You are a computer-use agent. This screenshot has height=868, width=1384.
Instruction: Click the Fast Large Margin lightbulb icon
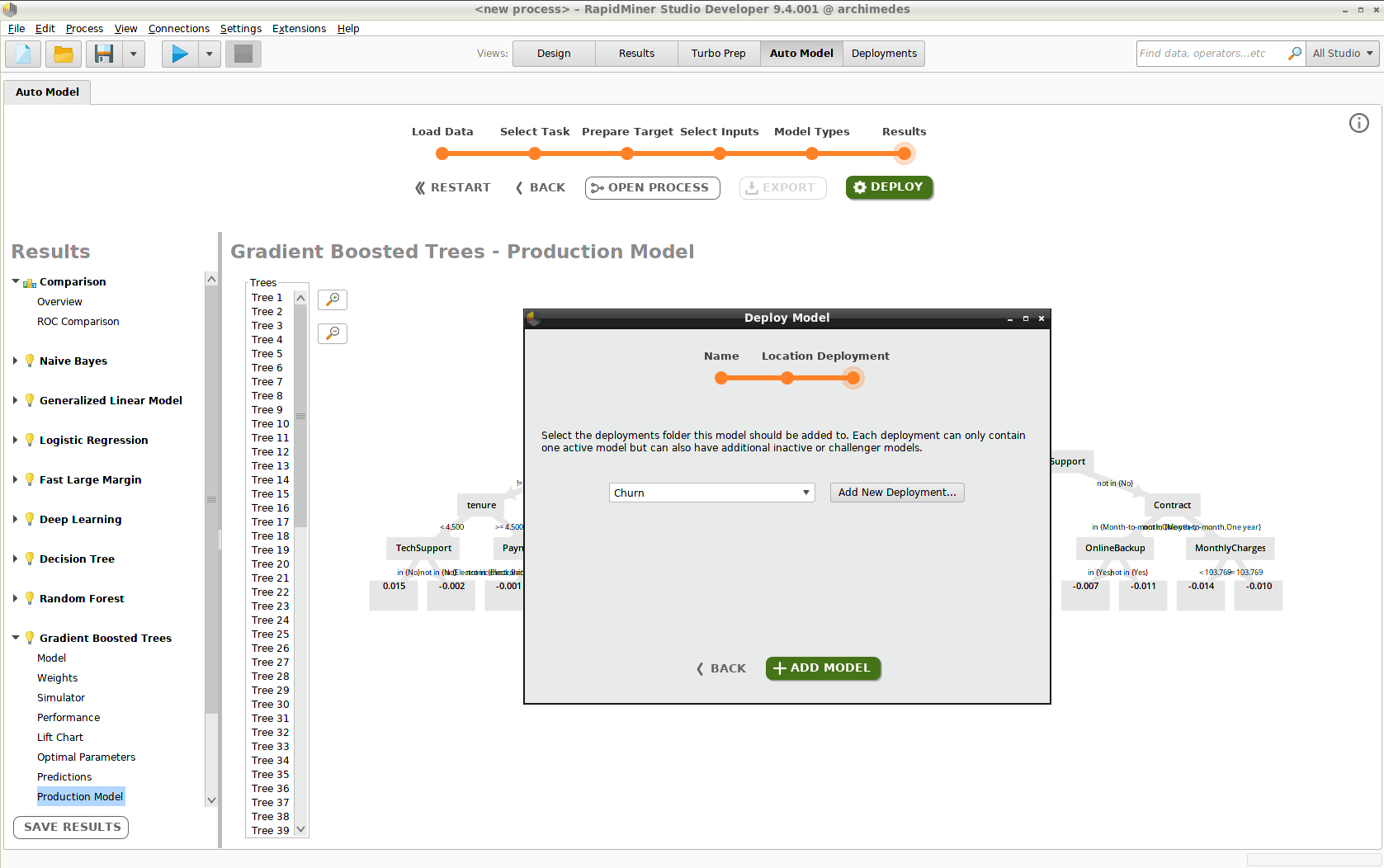(30, 479)
